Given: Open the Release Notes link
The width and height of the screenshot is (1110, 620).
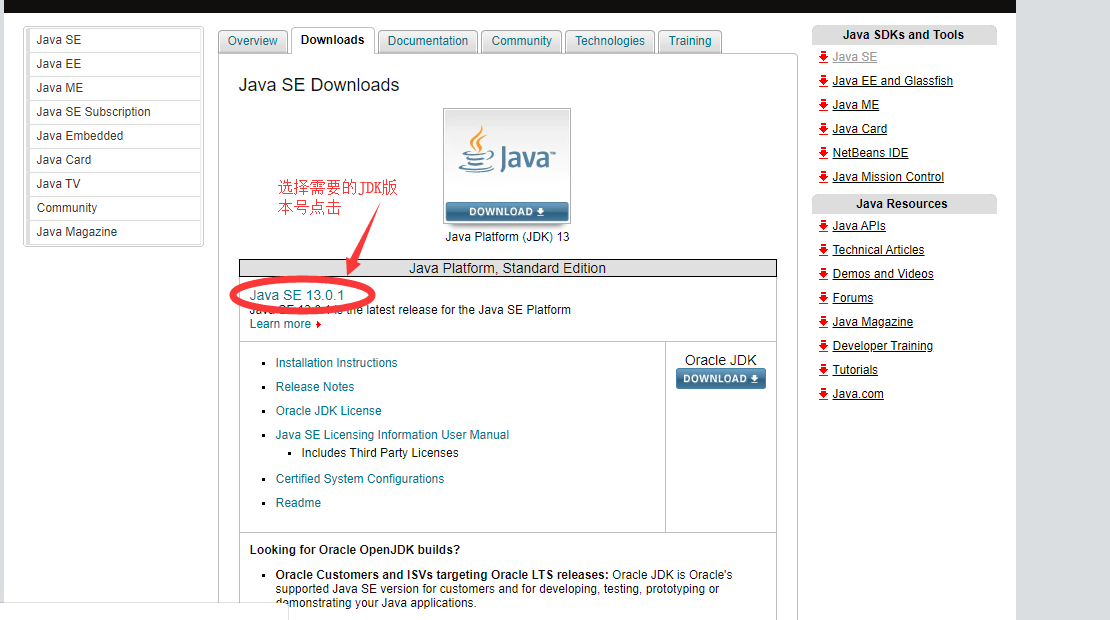Looking at the screenshot, I should 315,386.
